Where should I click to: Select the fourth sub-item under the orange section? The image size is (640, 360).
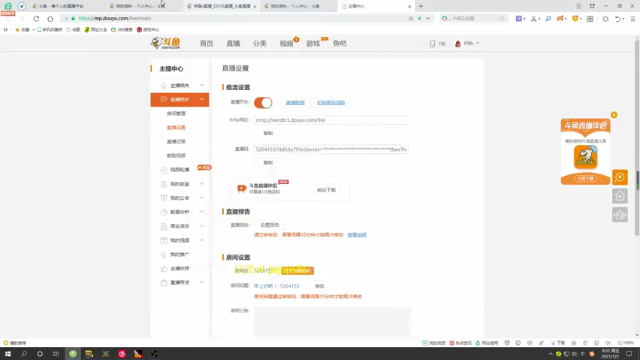pos(176,156)
